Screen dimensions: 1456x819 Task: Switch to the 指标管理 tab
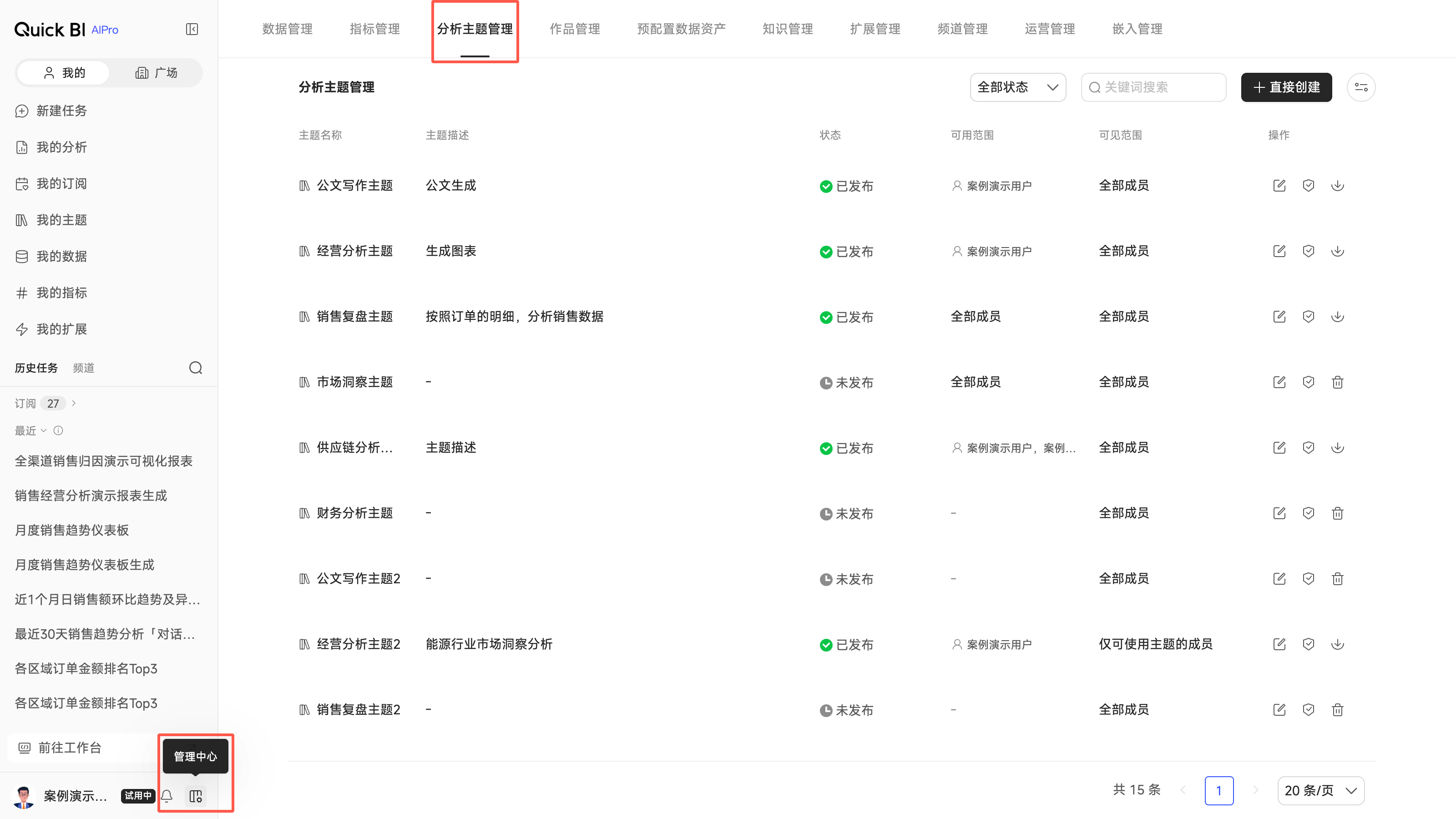click(x=375, y=29)
